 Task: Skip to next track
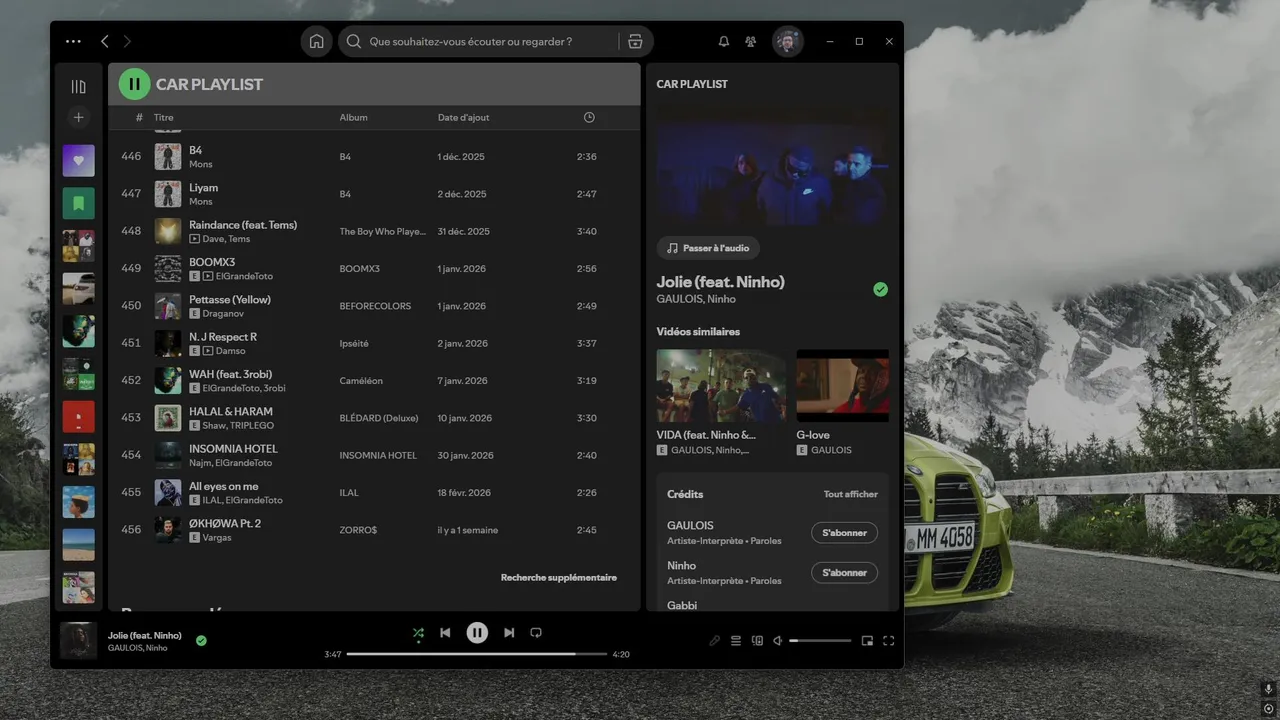click(x=509, y=633)
